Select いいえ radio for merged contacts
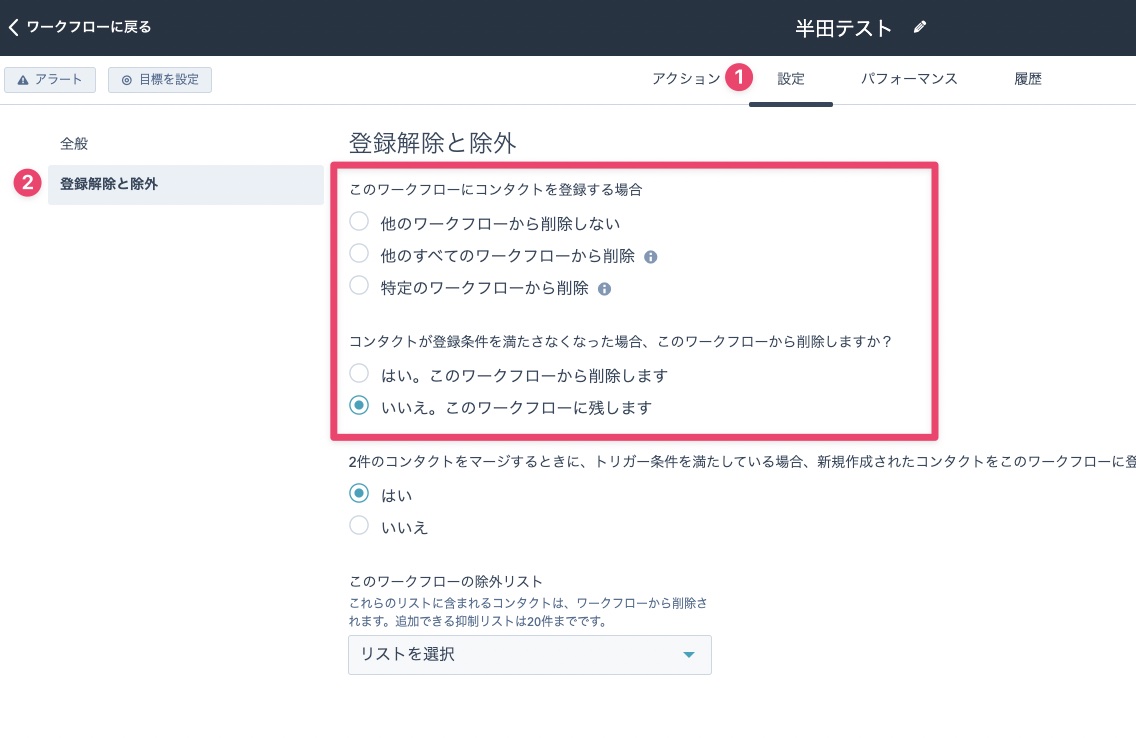1136x738 pixels. click(359, 526)
